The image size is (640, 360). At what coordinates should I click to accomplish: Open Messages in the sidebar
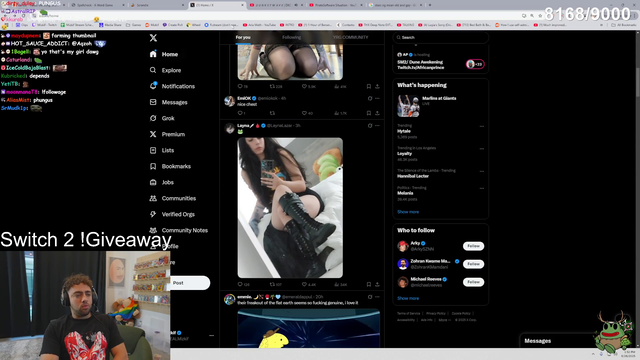tap(169, 102)
